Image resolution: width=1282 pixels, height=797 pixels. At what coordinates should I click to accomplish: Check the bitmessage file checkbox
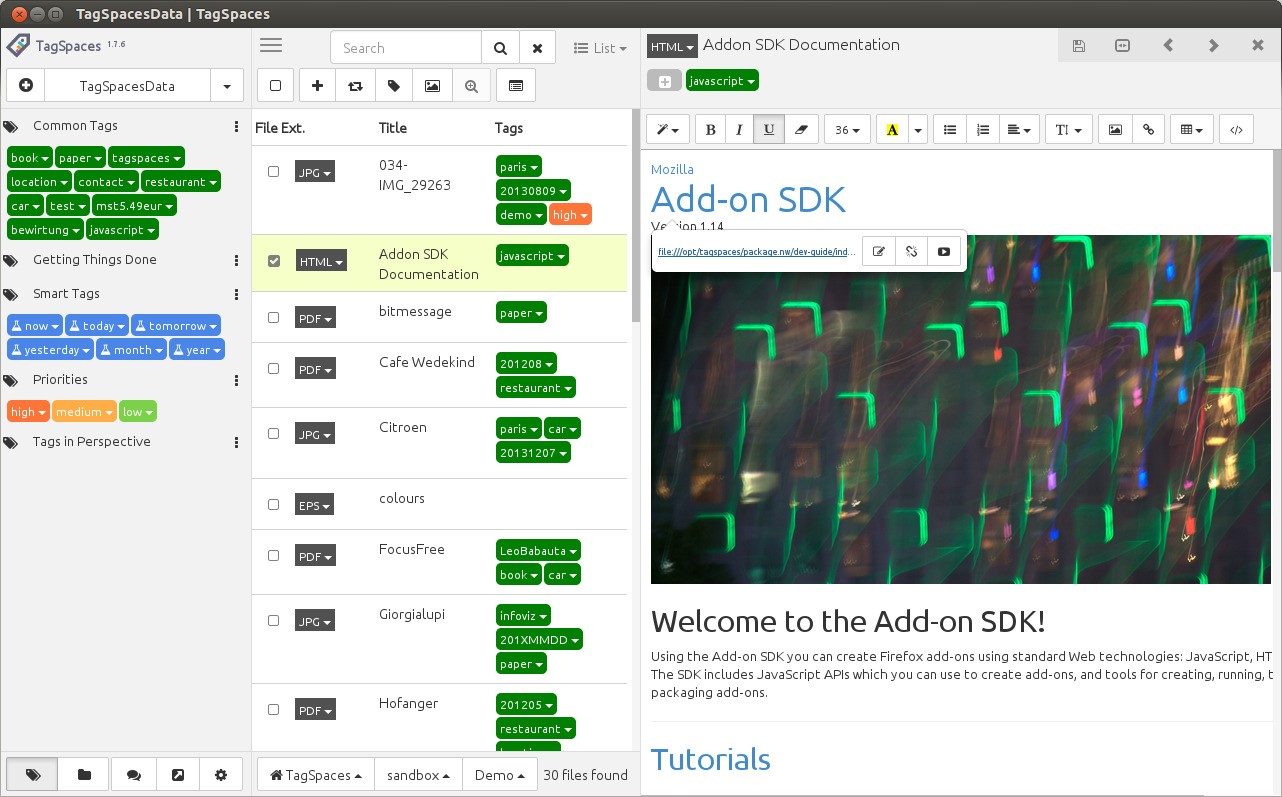pyautogui.click(x=274, y=317)
